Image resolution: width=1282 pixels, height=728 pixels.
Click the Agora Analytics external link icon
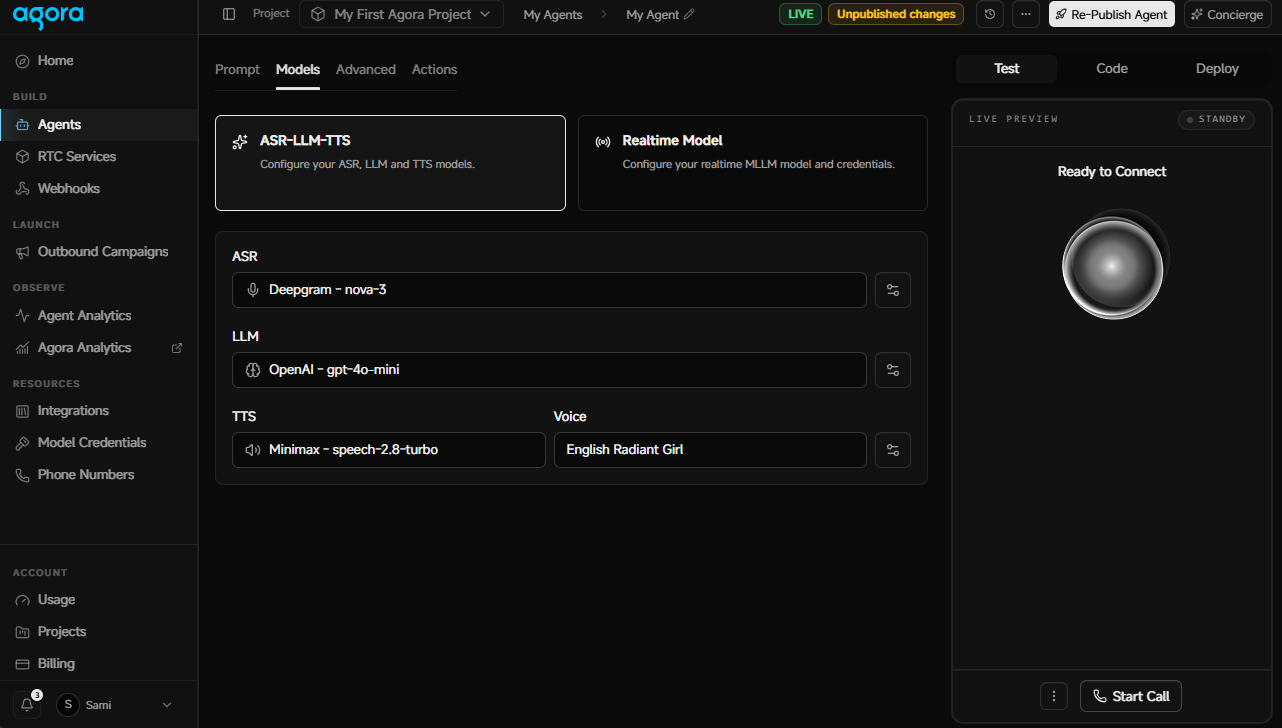pyautogui.click(x=177, y=348)
